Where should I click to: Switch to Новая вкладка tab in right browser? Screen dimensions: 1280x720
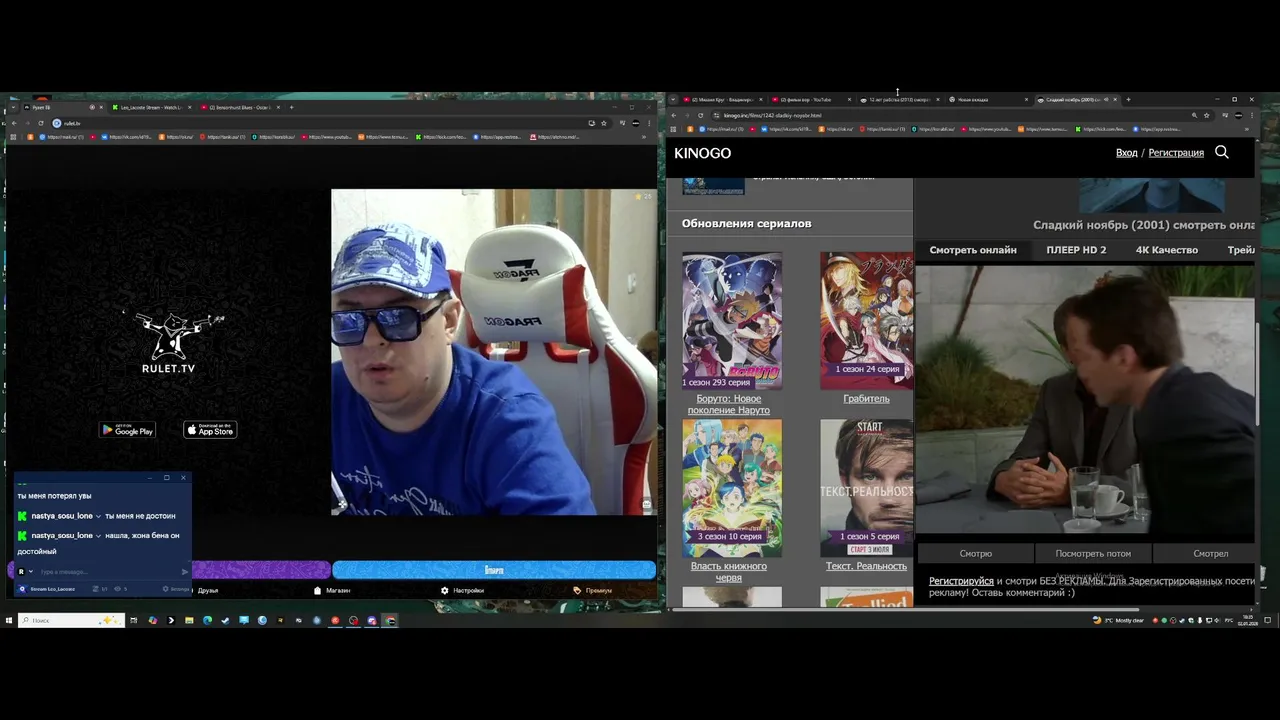pos(987,100)
